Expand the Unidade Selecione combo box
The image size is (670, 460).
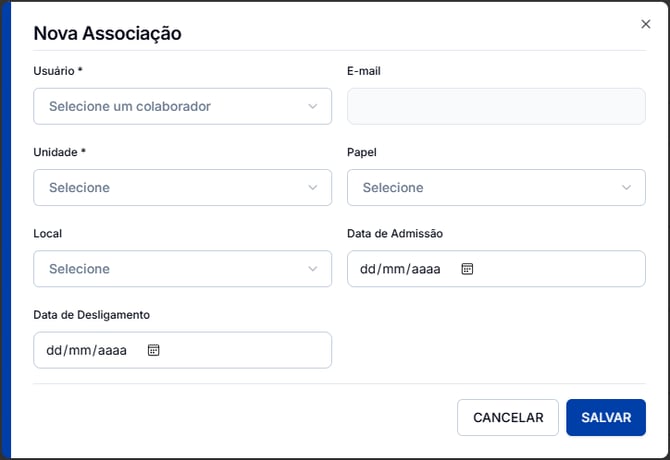(x=182, y=188)
